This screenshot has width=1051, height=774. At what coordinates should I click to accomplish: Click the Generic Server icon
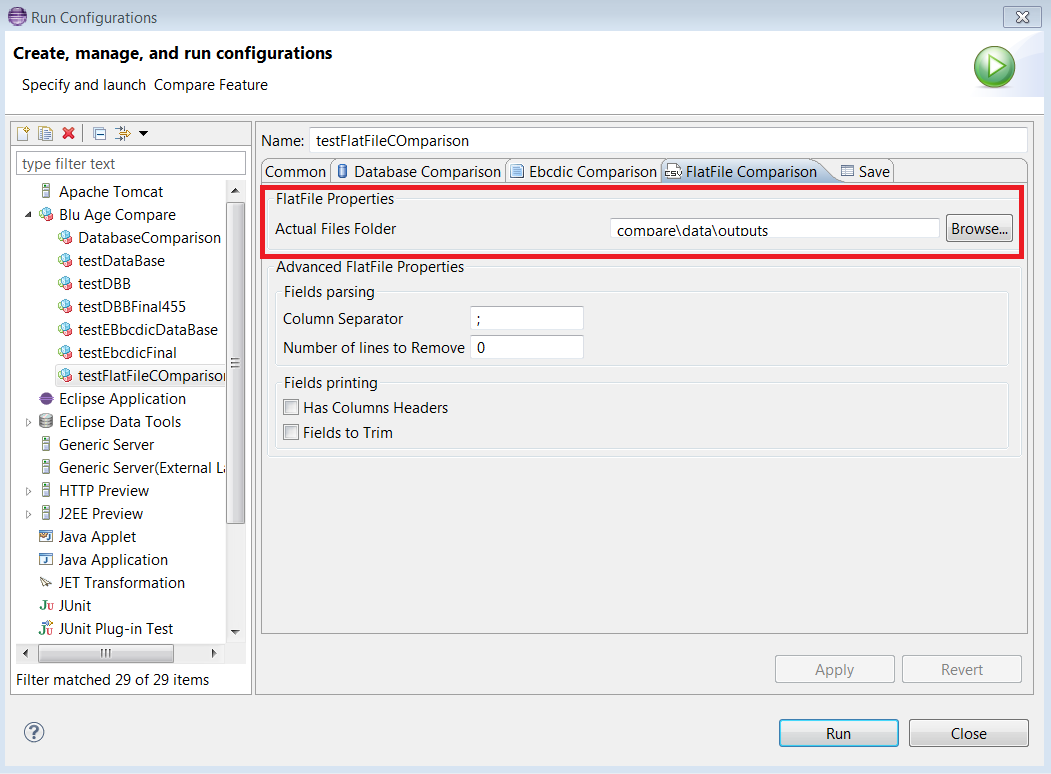click(x=46, y=444)
